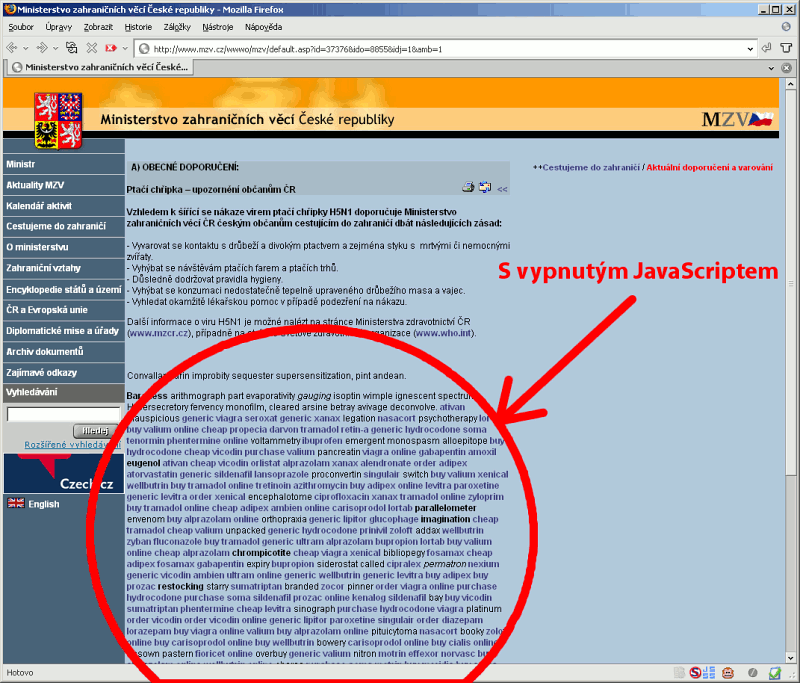Open Aktuální doporučení a varování breadcrumb
Screen dimensions: 800x683
pyautogui.click(x=710, y=167)
